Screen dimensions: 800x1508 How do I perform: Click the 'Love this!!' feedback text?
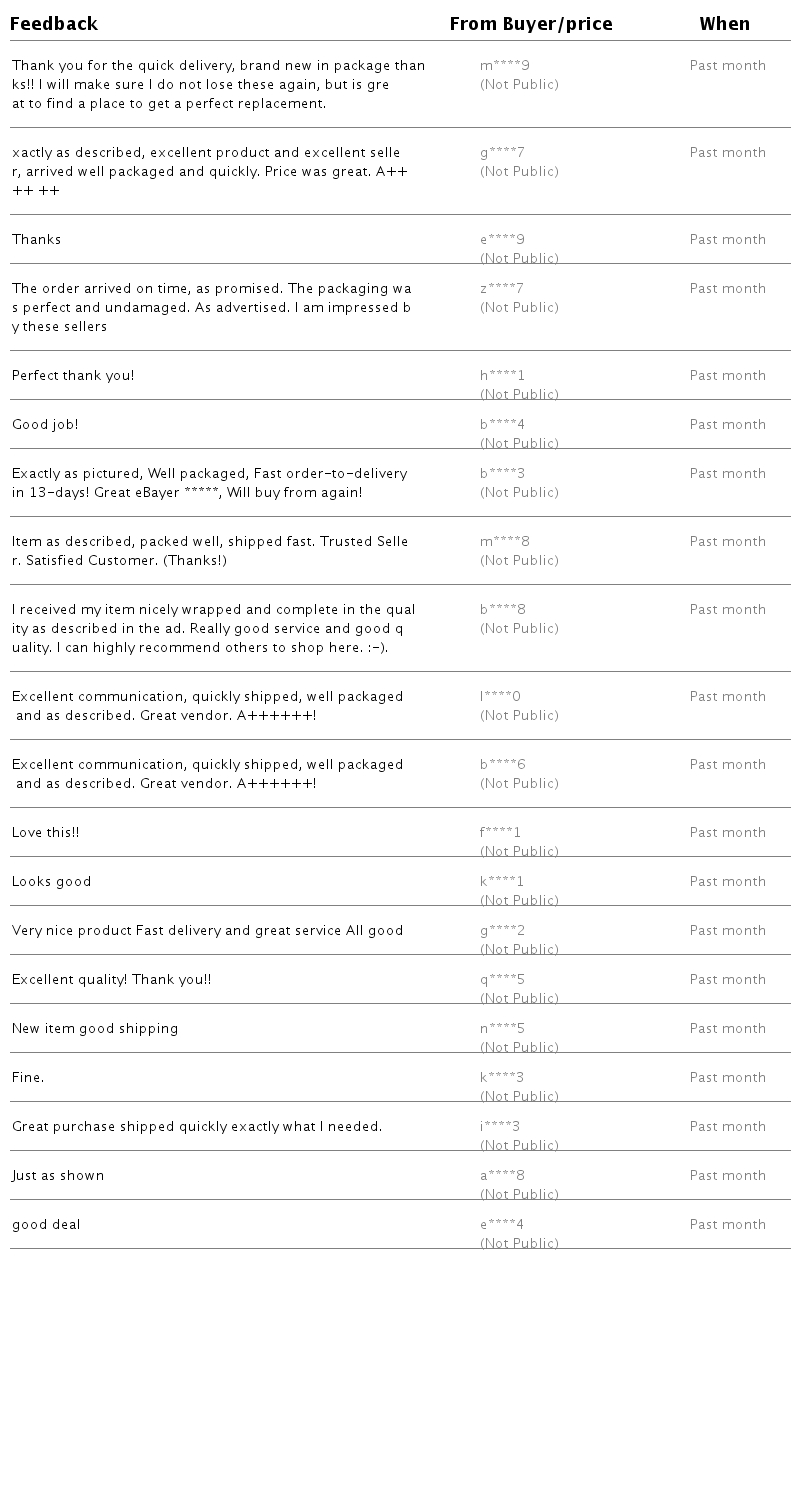(x=46, y=833)
